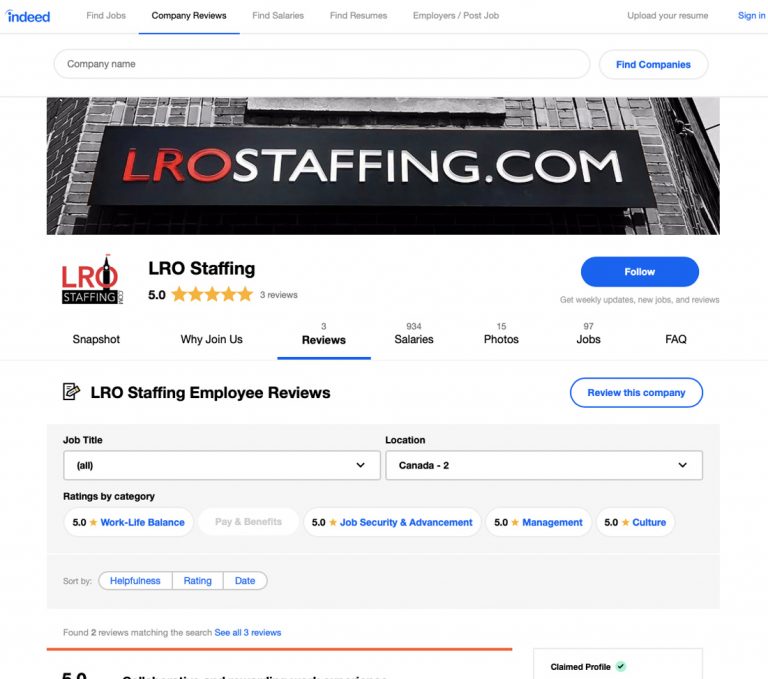Click the Company name search field
This screenshot has width=768, height=679.
[322, 64]
